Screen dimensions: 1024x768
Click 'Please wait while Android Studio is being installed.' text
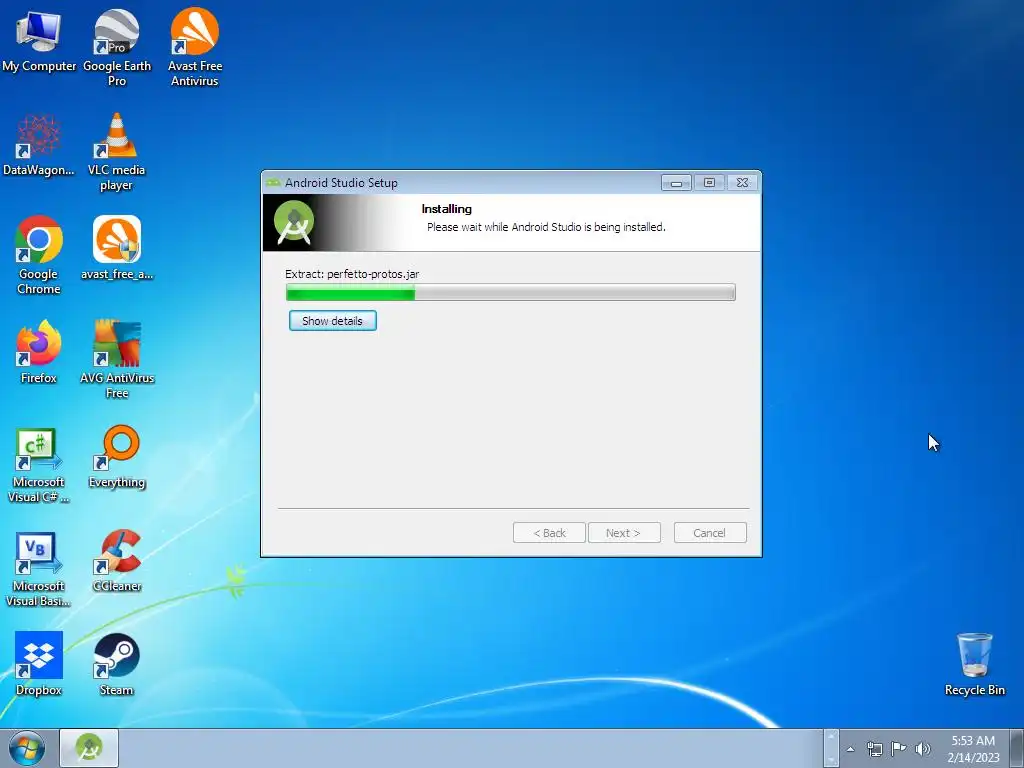coord(546,227)
